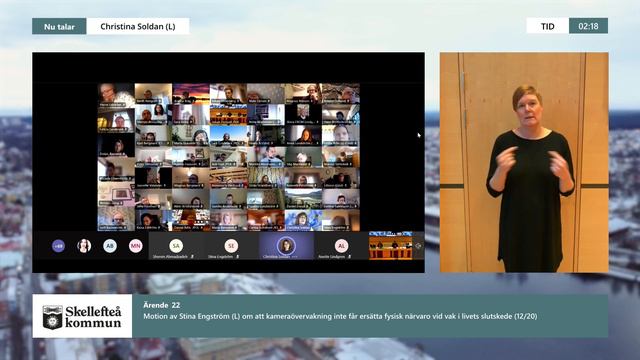Click the '02:18' timer value

point(588,26)
